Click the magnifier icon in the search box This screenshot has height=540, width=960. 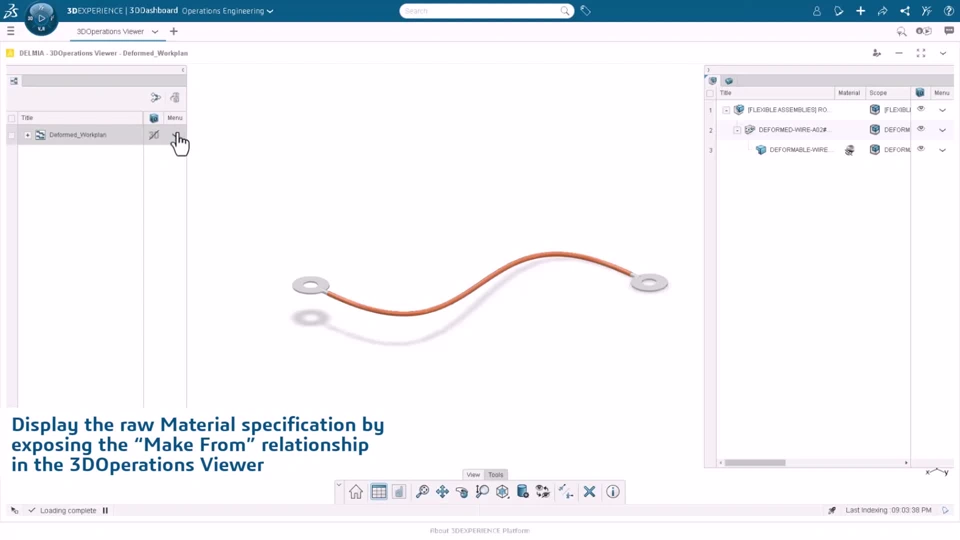pyautogui.click(x=564, y=11)
